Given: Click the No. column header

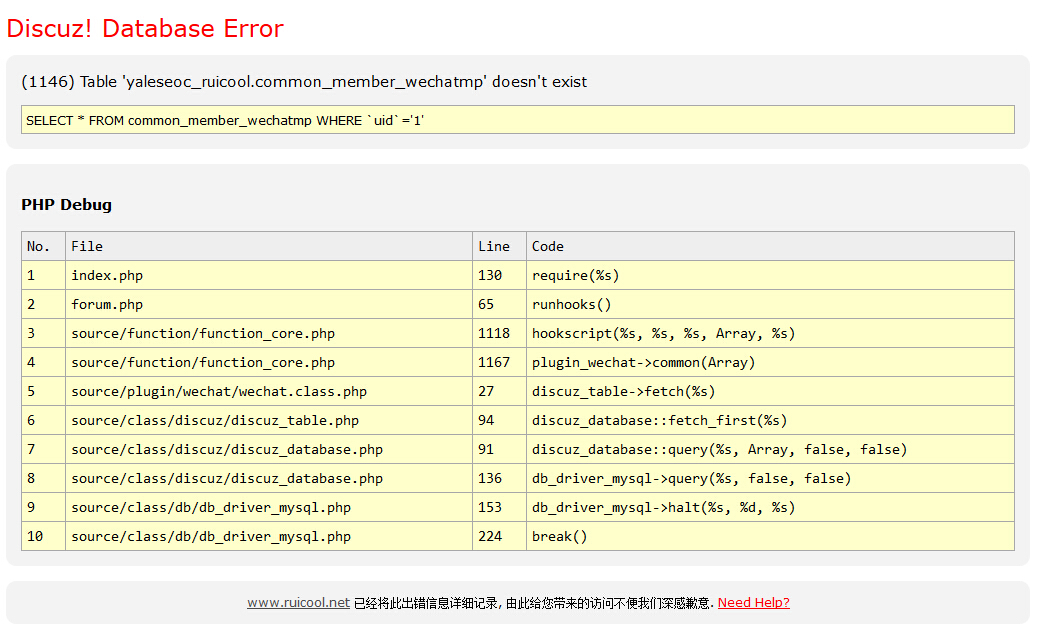Looking at the screenshot, I should click(x=43, y=246).
